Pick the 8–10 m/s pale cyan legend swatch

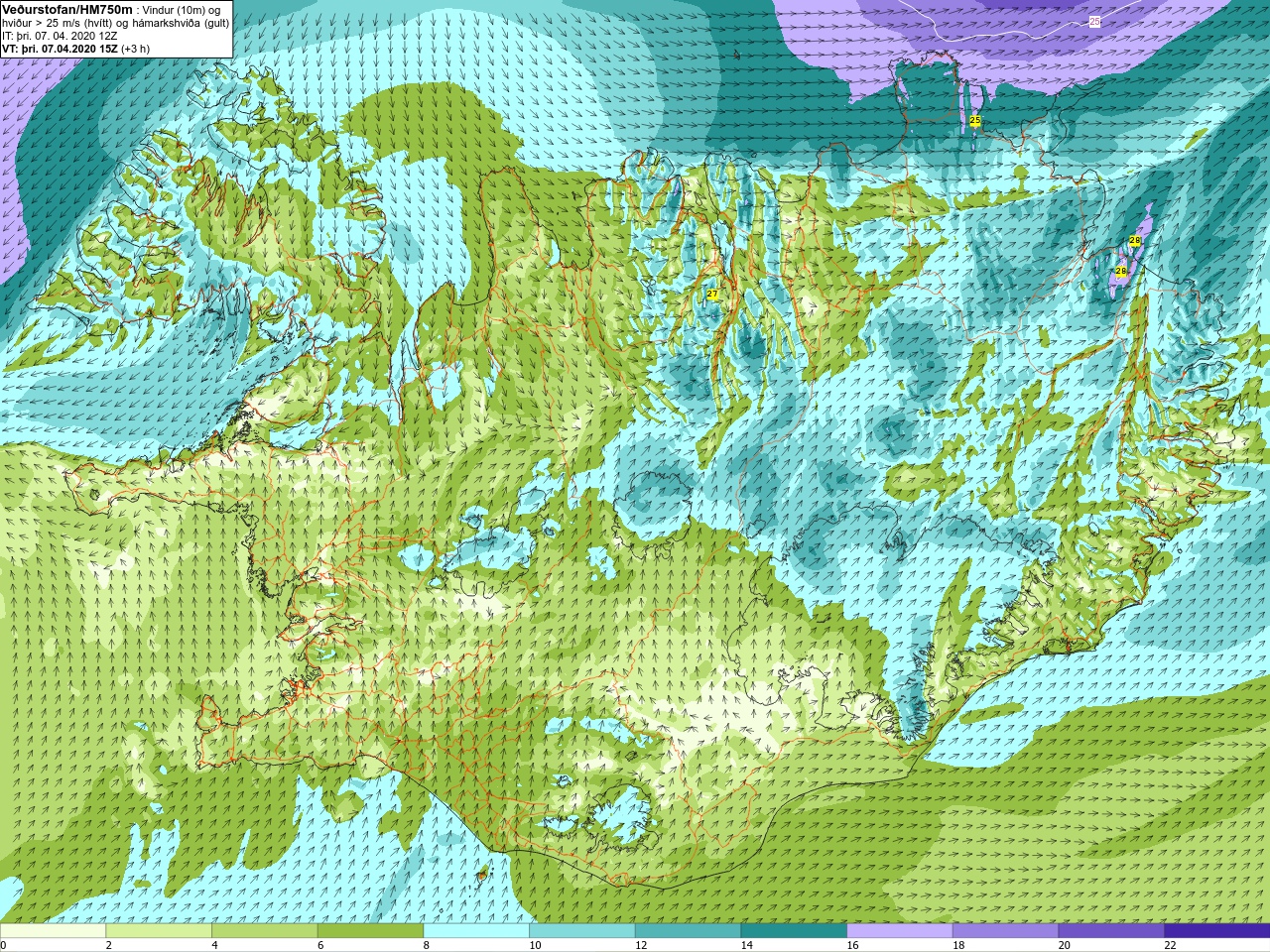476,931
